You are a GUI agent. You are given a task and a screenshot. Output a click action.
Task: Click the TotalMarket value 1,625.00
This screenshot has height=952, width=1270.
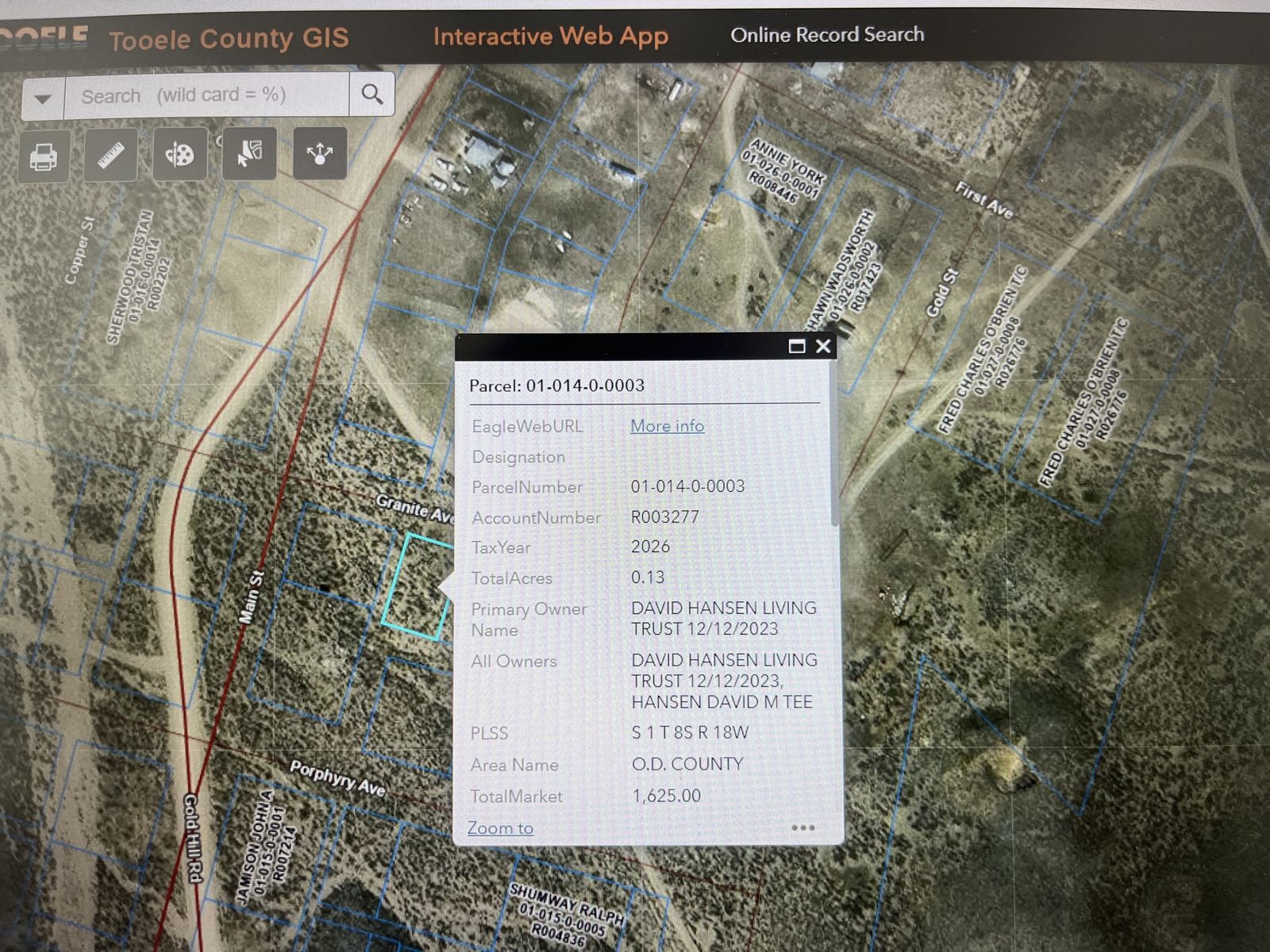coord(666,796)
